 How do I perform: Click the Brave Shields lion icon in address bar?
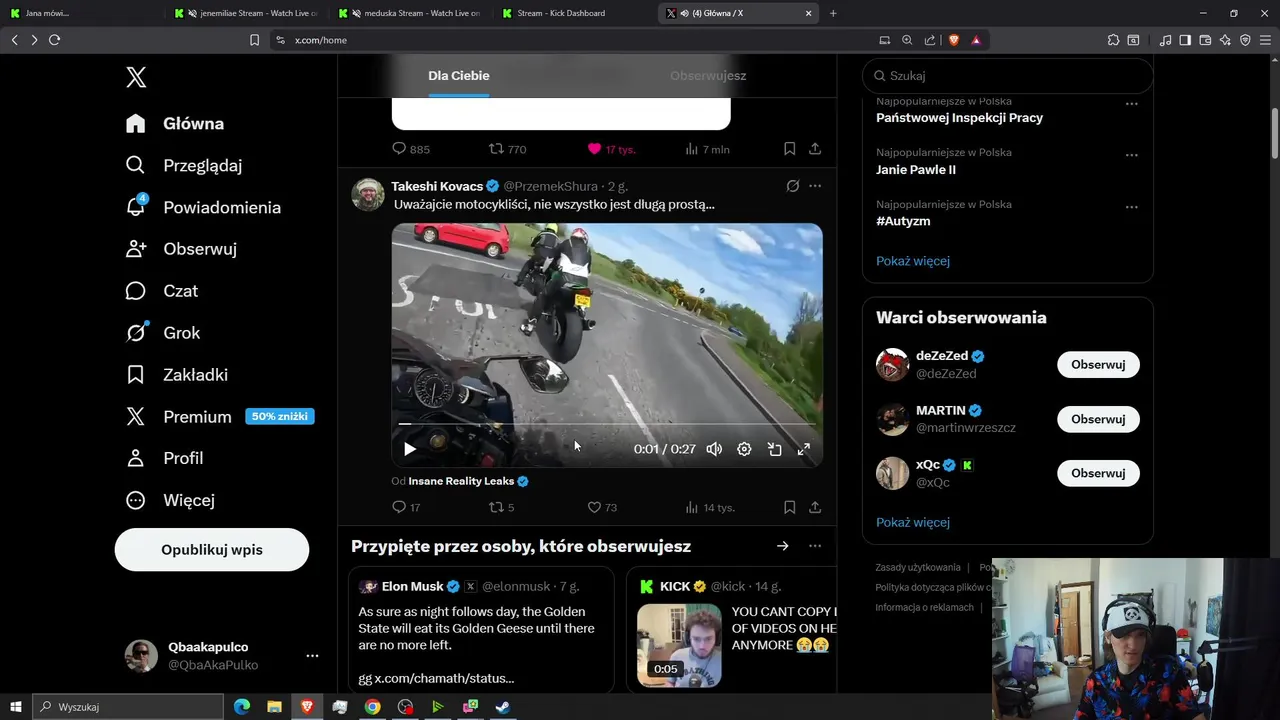(953, 40)
